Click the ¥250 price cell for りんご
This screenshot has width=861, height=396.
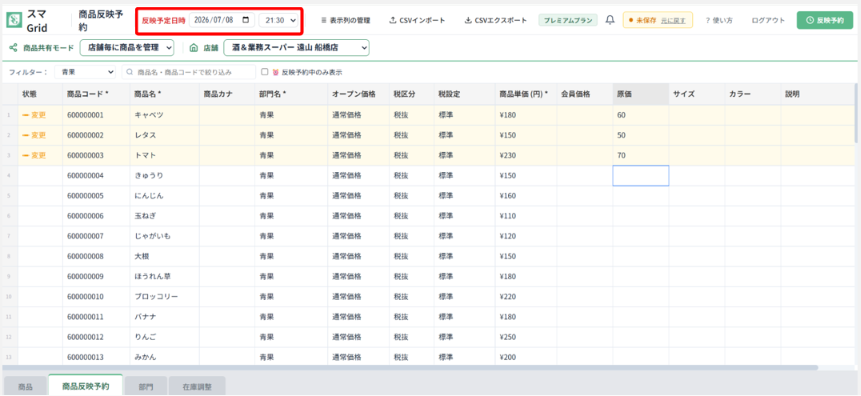[526, 337]
